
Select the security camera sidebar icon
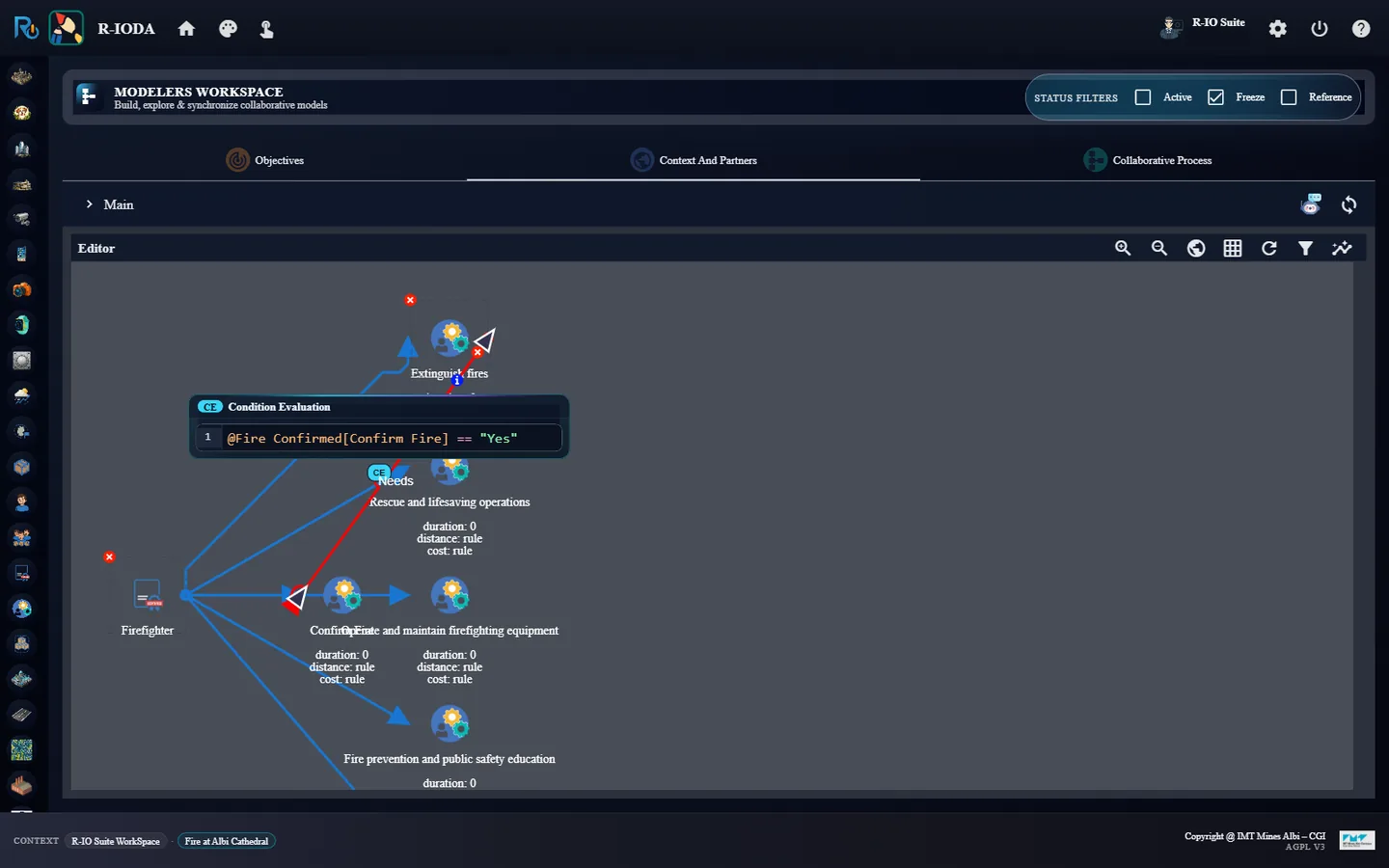click(x=21, y=219)
